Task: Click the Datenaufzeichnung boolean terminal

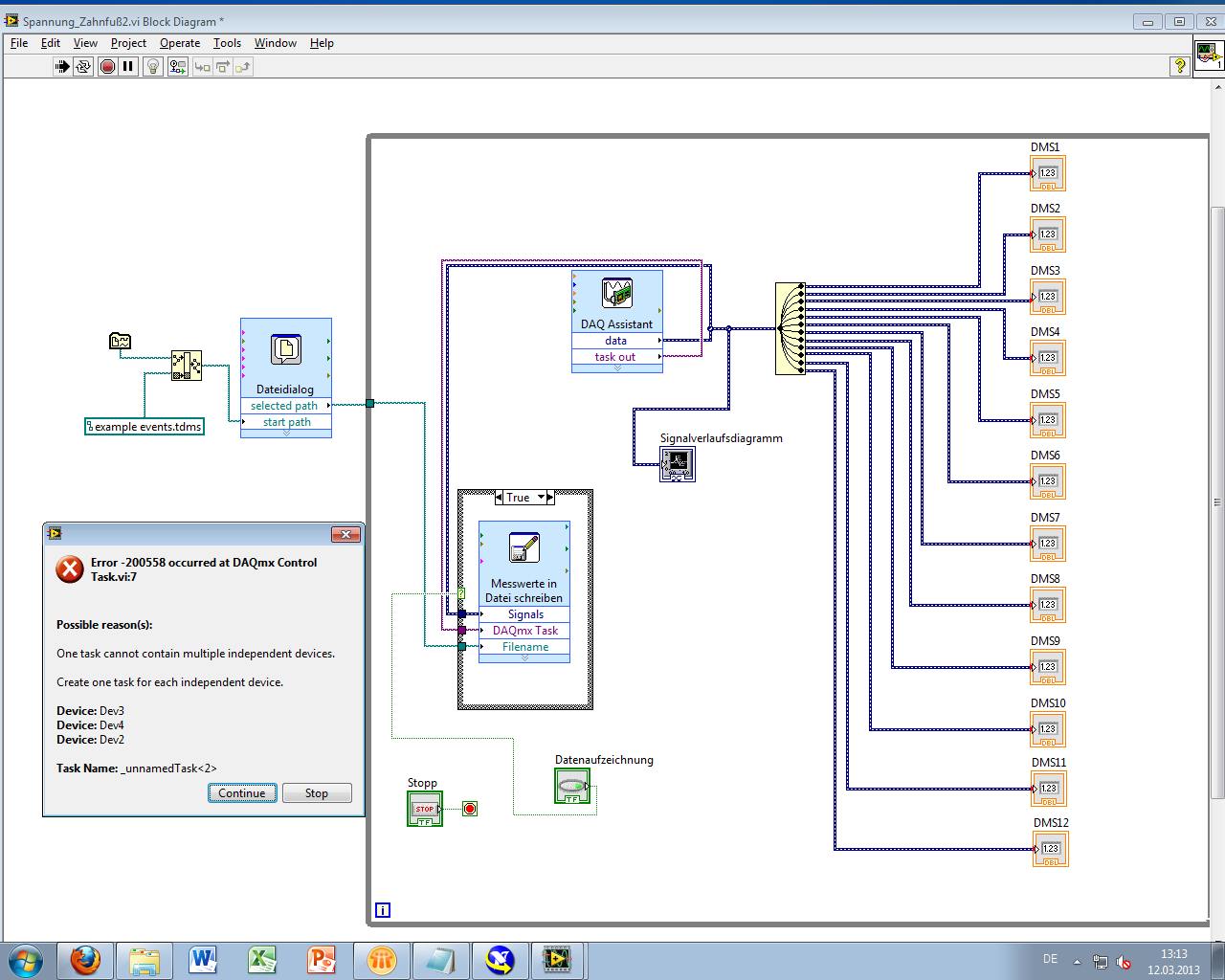Action: coord(572,786)
